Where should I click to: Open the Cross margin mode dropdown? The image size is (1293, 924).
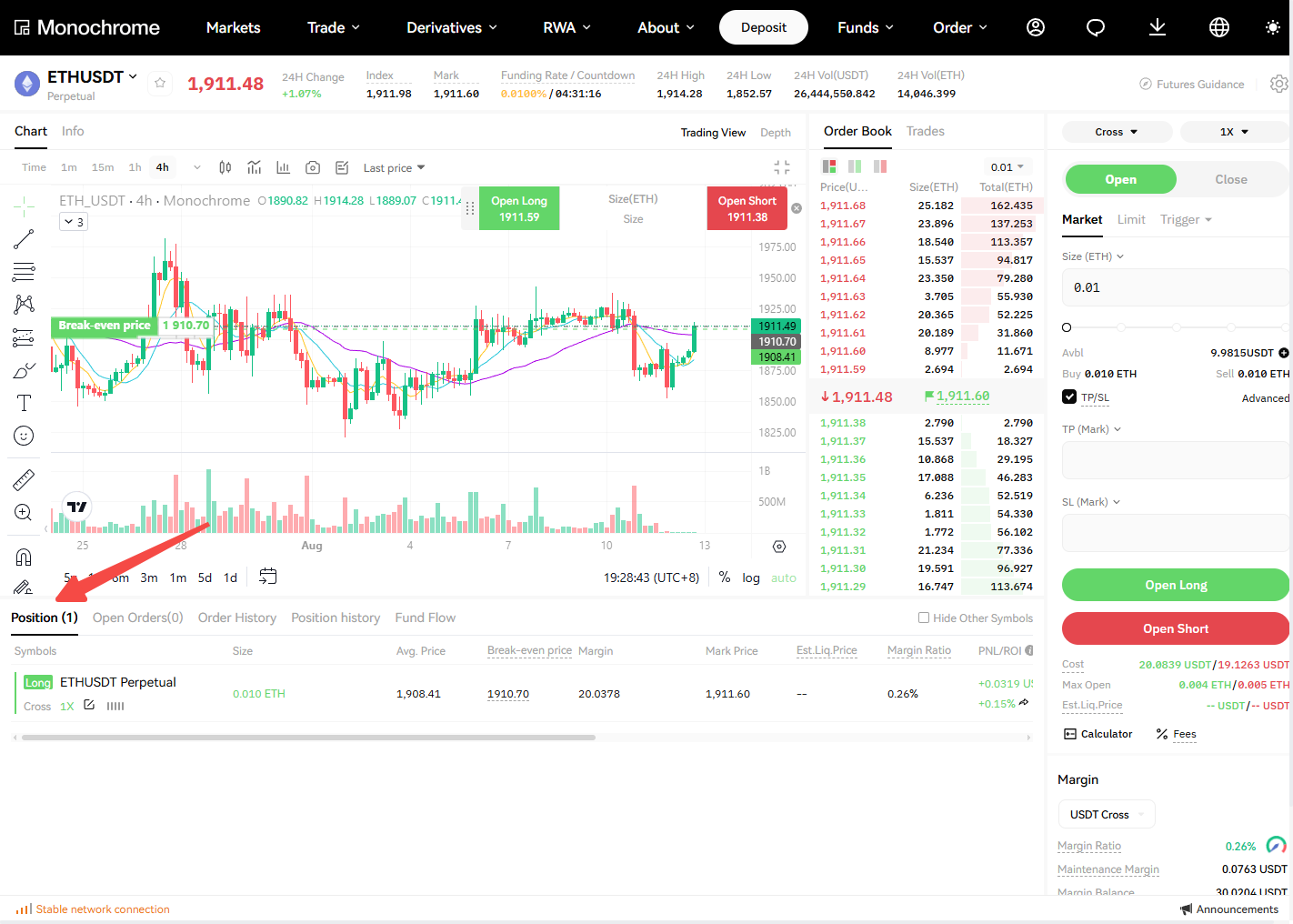pyautogui.click(x=1117, y=132)
